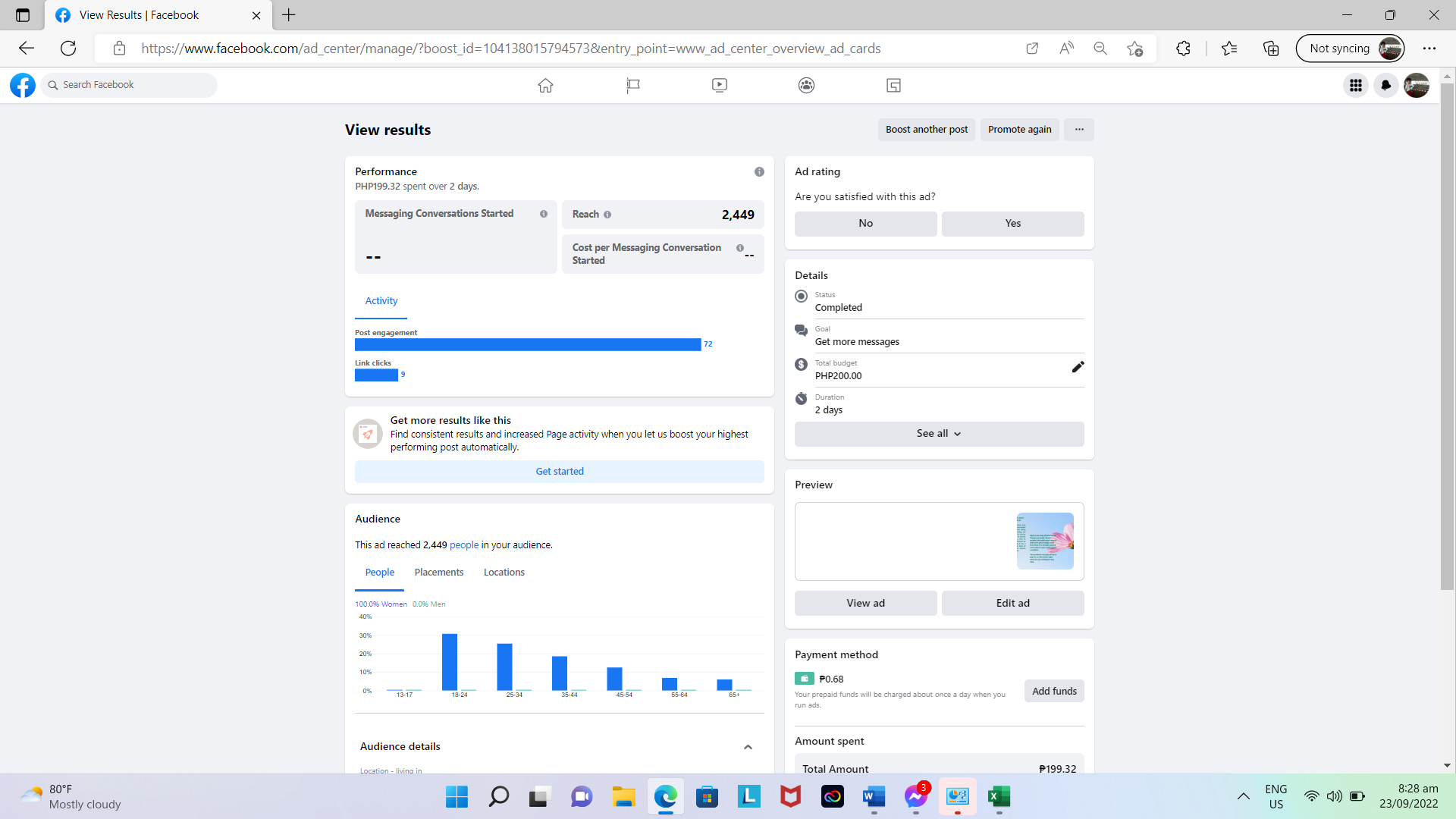The width and height of the screenshot is (1456, 819).
Task: Open browser Favorites list icon
Action: [1229, 49]
